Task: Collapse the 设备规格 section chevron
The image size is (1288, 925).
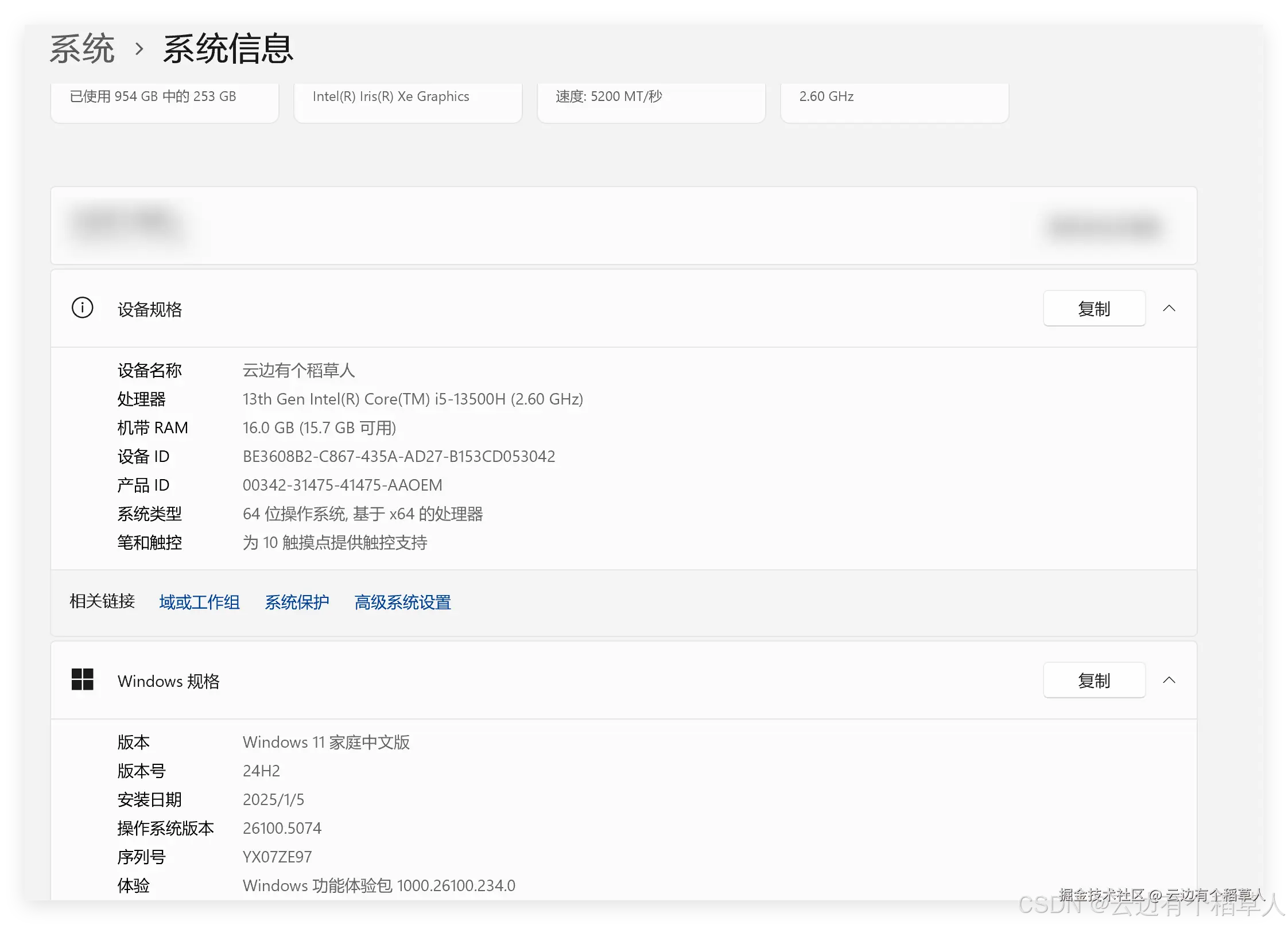Action: 1169,309
